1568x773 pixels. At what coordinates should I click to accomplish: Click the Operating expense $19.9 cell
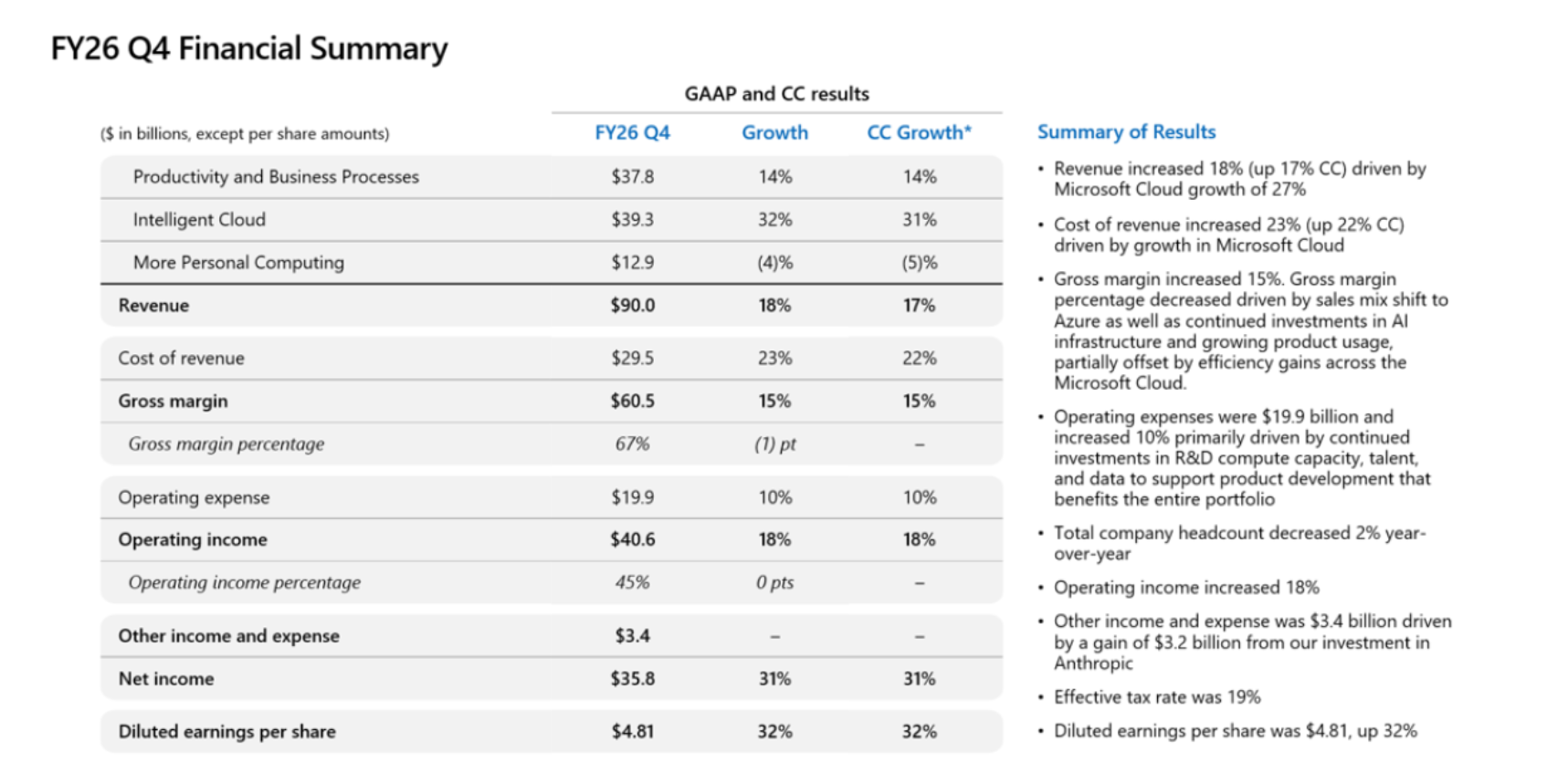click(x=633, y=497)
